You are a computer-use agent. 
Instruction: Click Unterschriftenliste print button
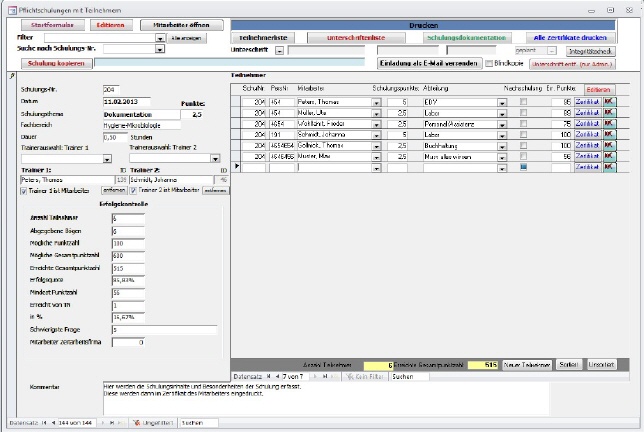point(356,38)
